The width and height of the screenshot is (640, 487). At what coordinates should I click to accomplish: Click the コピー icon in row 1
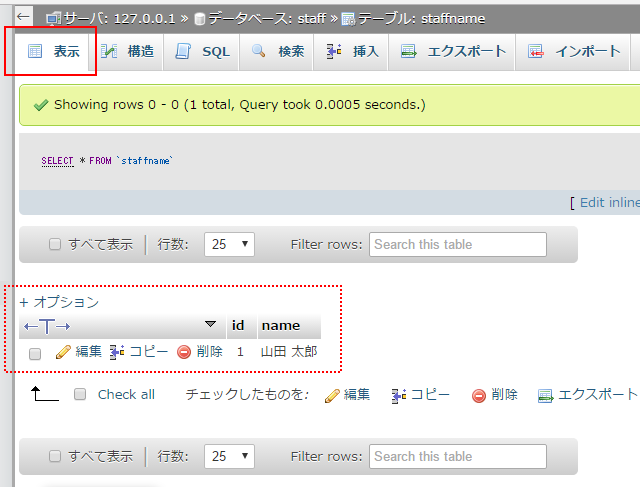[x=117, y=352]
